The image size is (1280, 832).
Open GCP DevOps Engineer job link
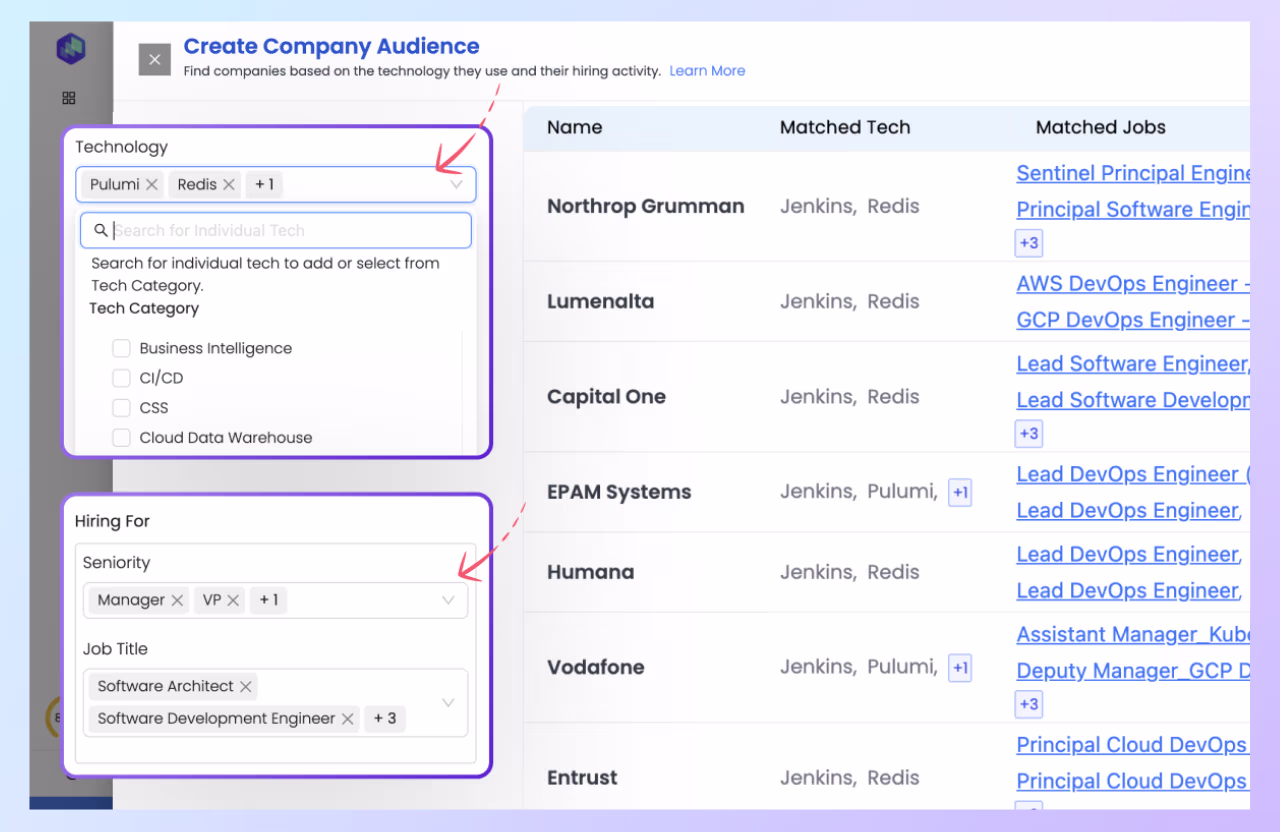tap(1133, 319)
